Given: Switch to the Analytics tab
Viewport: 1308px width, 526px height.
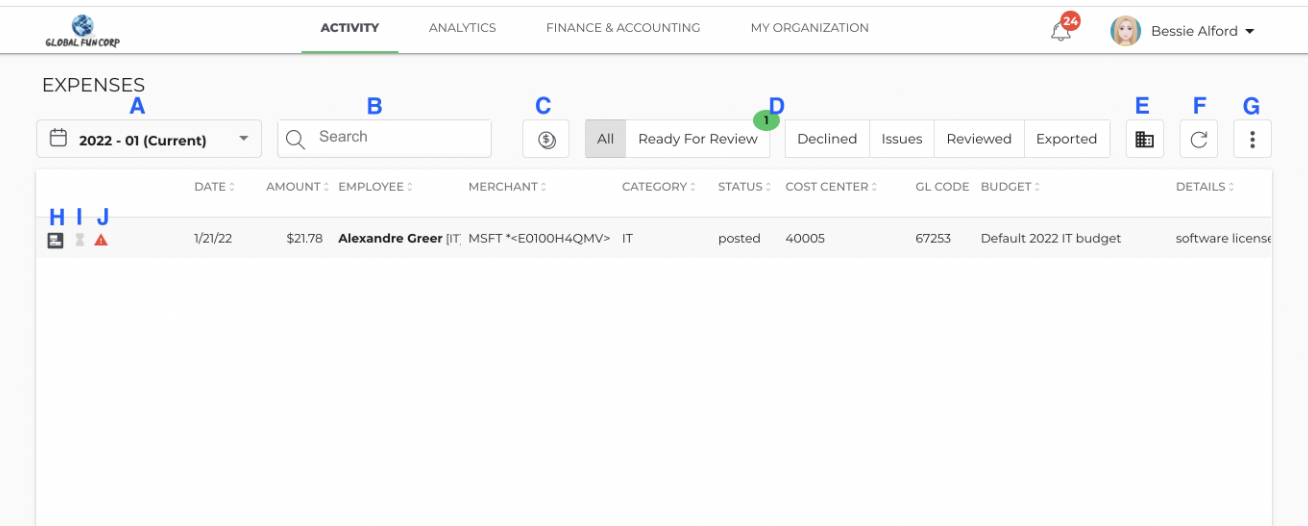Looking at the screenshot, I should pos(462,28).
